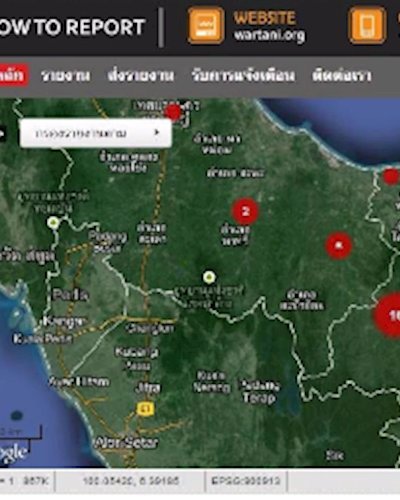The image size is (400, 500).
Task: Open the รับการแจ้งเตือน menu item
Action: pos(243,76)
